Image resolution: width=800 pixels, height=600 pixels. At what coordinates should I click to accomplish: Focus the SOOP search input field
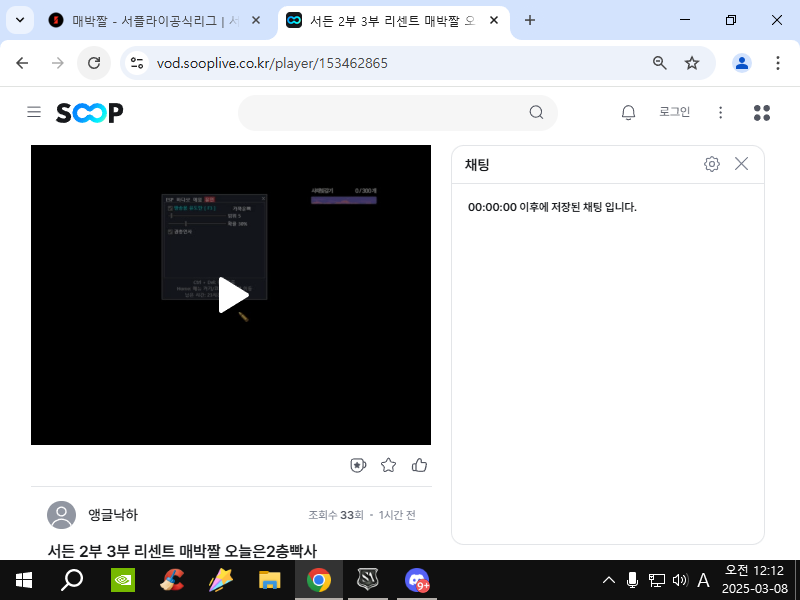(x=385, y=112)
